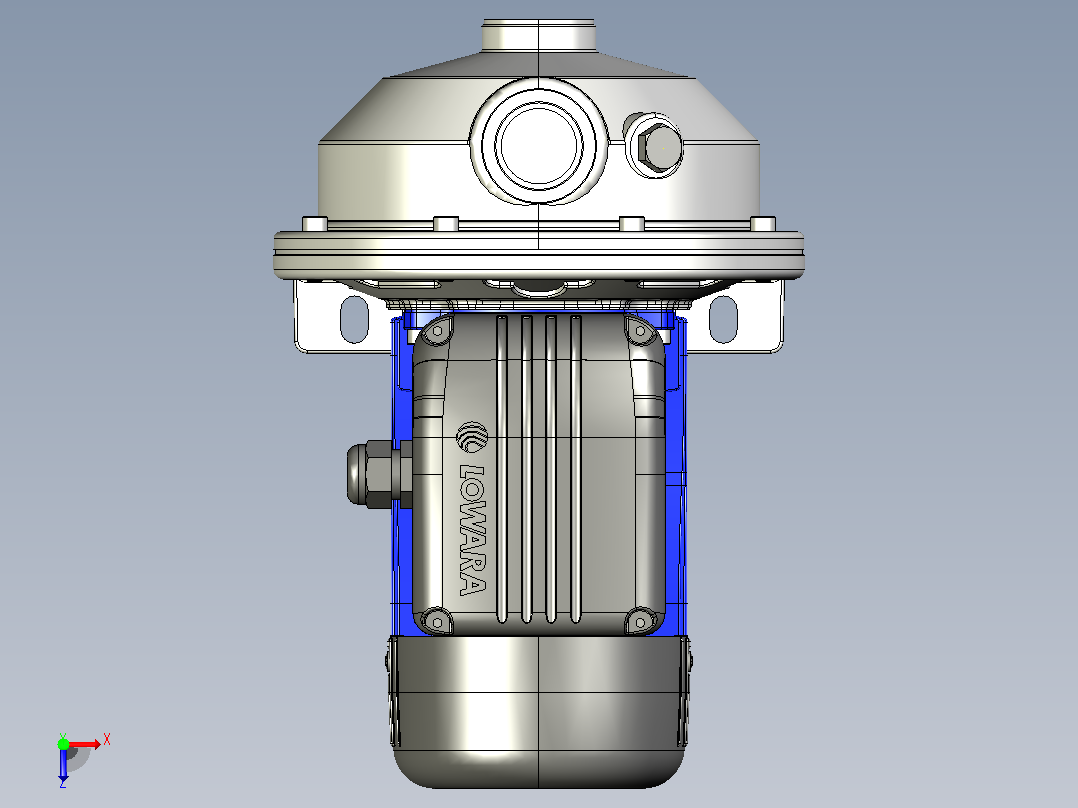
Task: Click the blue Z axis arrow of the triad
Action: pos(63,765)
